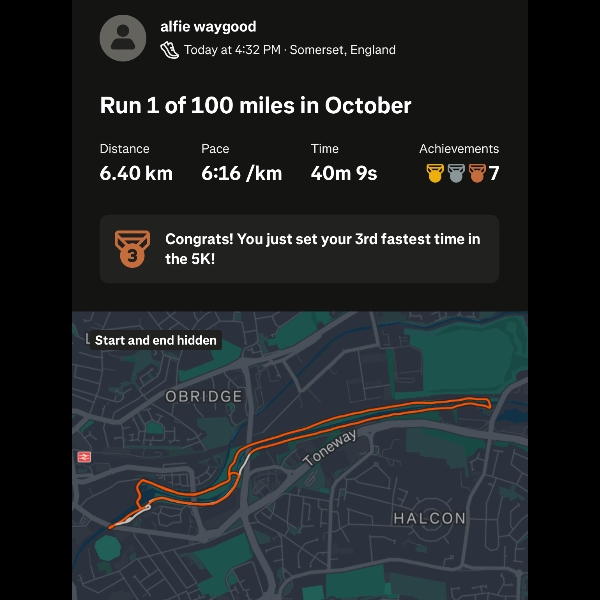
Task: Click the "Start and end hidden" label
Action: pyautogui.click(x=155, y=340)
